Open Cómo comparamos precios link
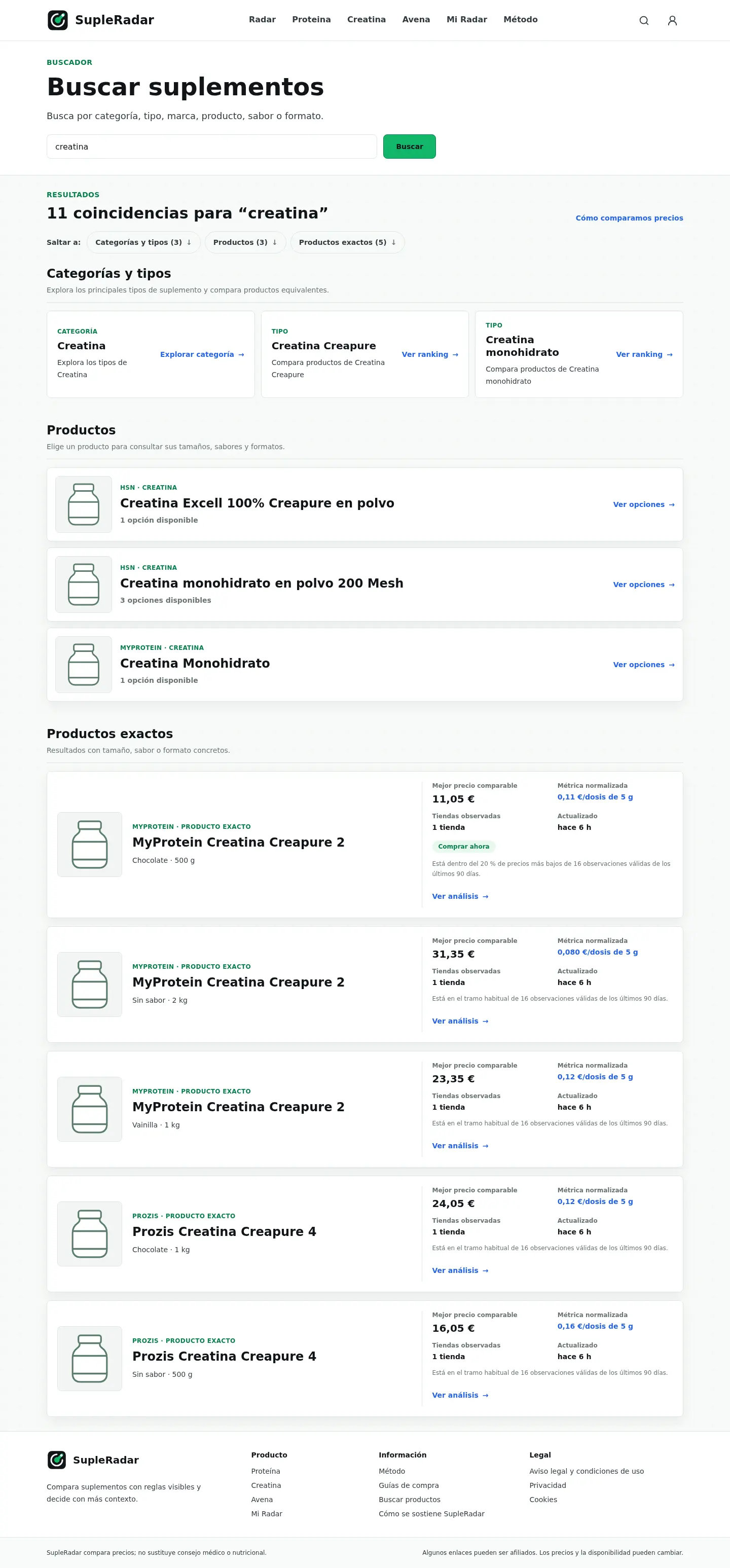 pos(630,218)
